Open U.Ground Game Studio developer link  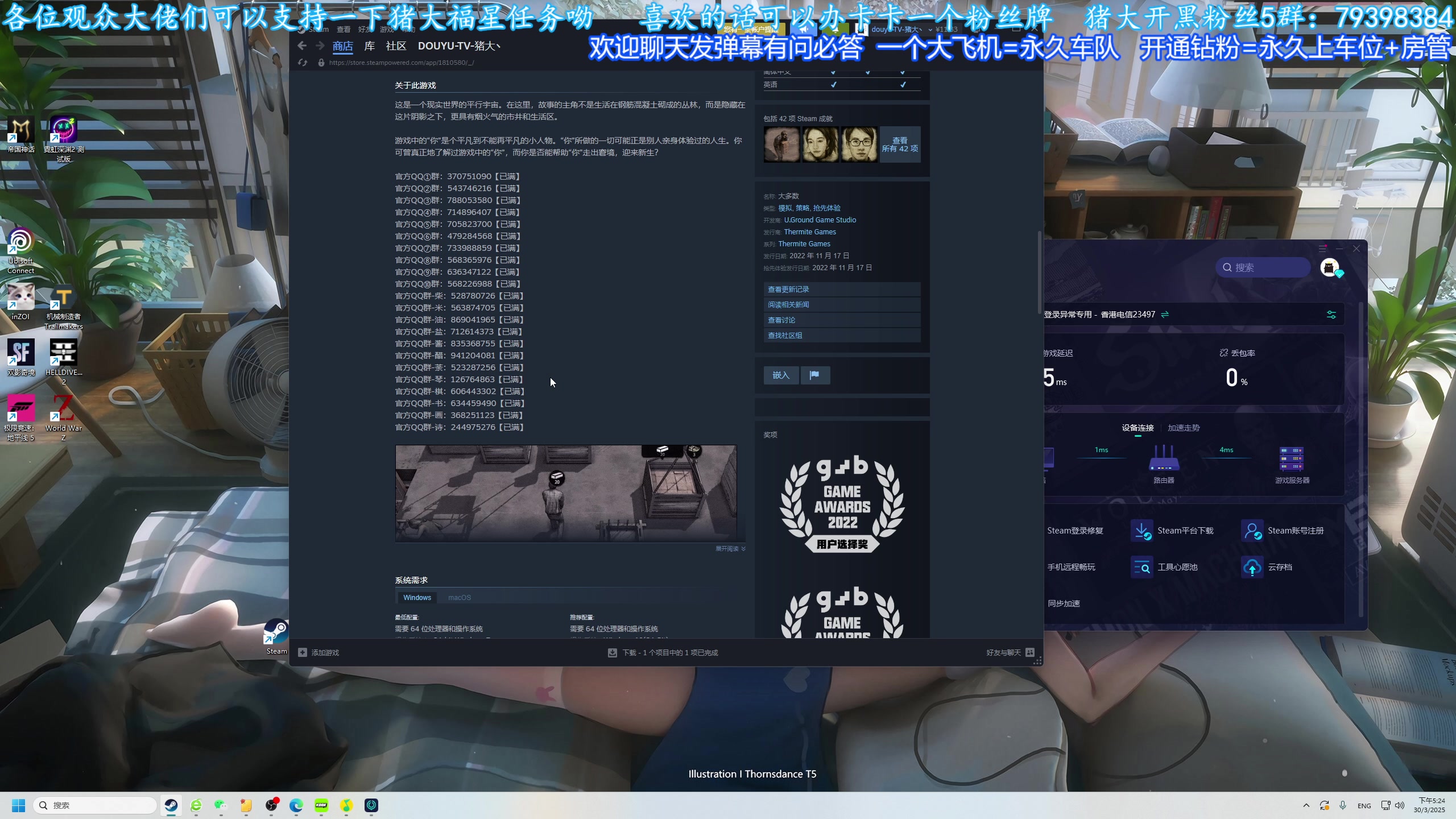coord(820,220)
